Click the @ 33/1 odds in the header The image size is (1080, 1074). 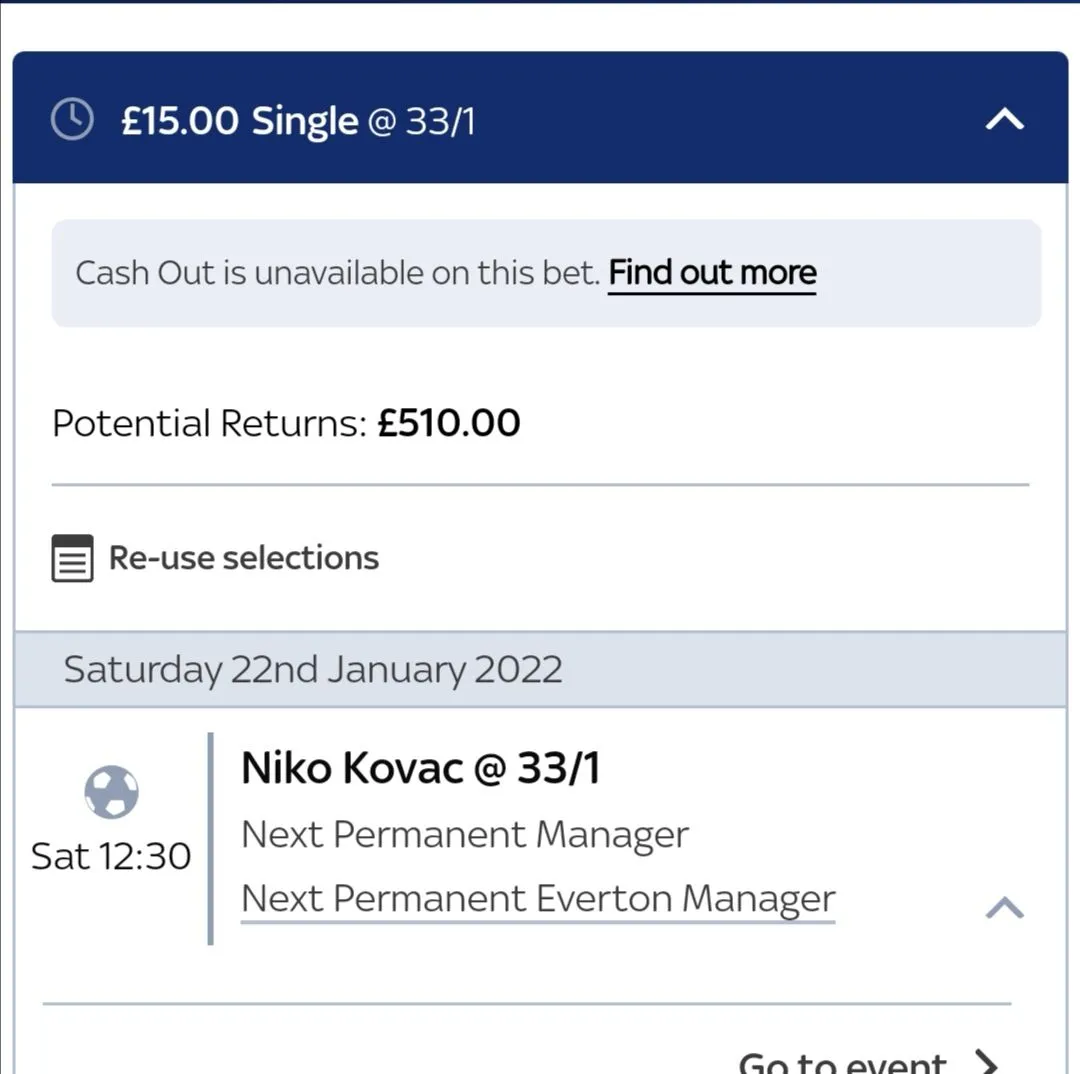point(421,122)
